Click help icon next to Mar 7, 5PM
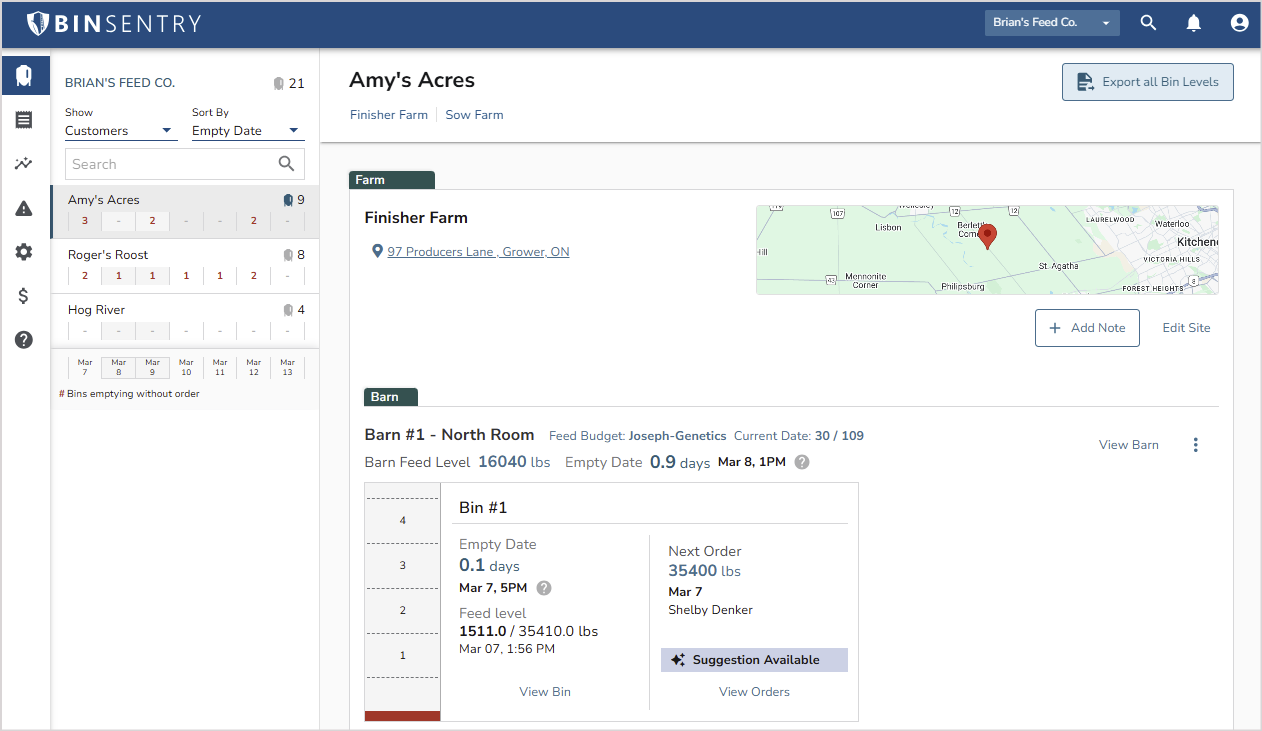The height and width of the screenshot is (731, 1262). 544,588
